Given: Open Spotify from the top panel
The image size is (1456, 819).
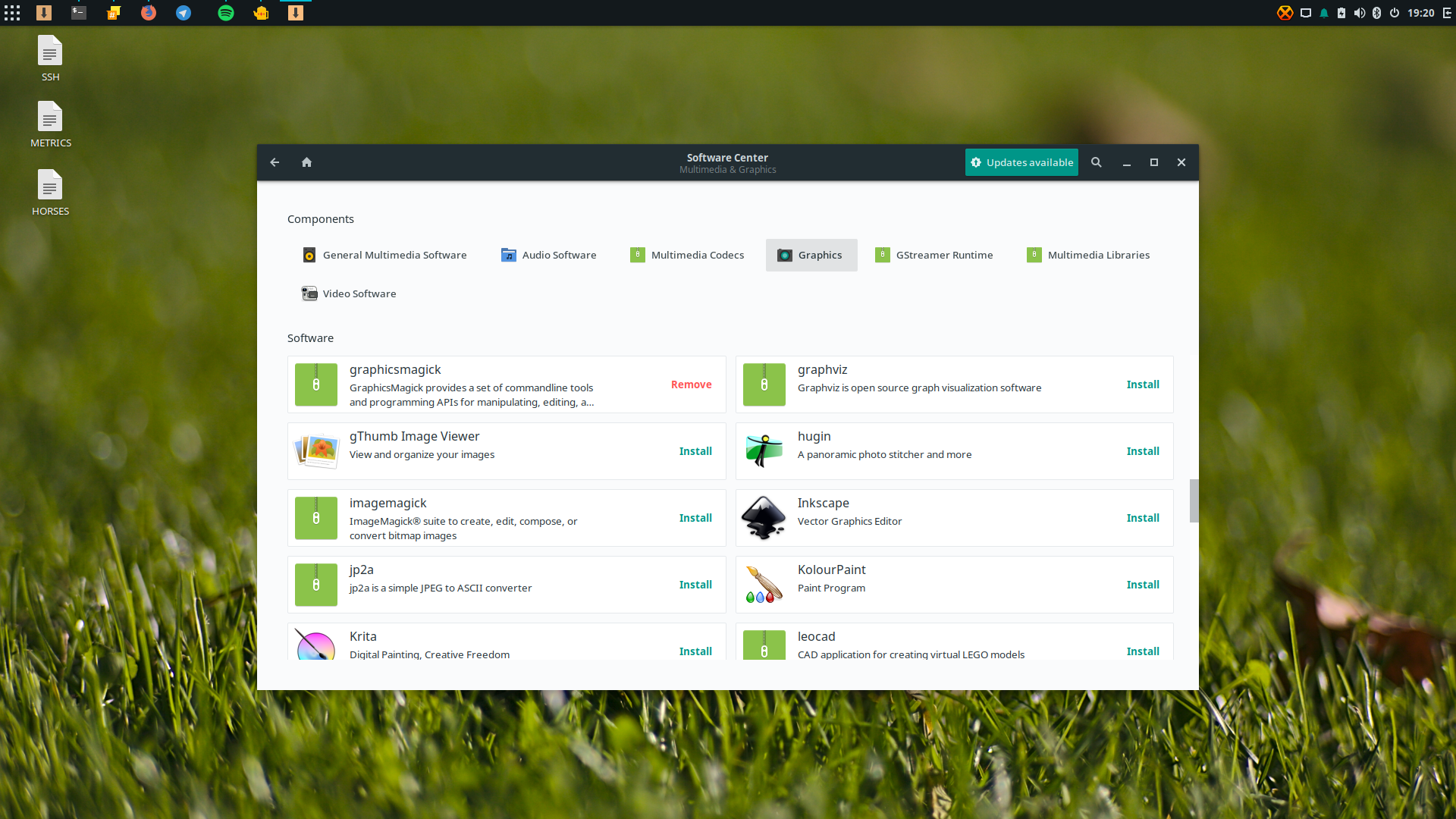Looking at the screenshot, I should tap(226, 13).
